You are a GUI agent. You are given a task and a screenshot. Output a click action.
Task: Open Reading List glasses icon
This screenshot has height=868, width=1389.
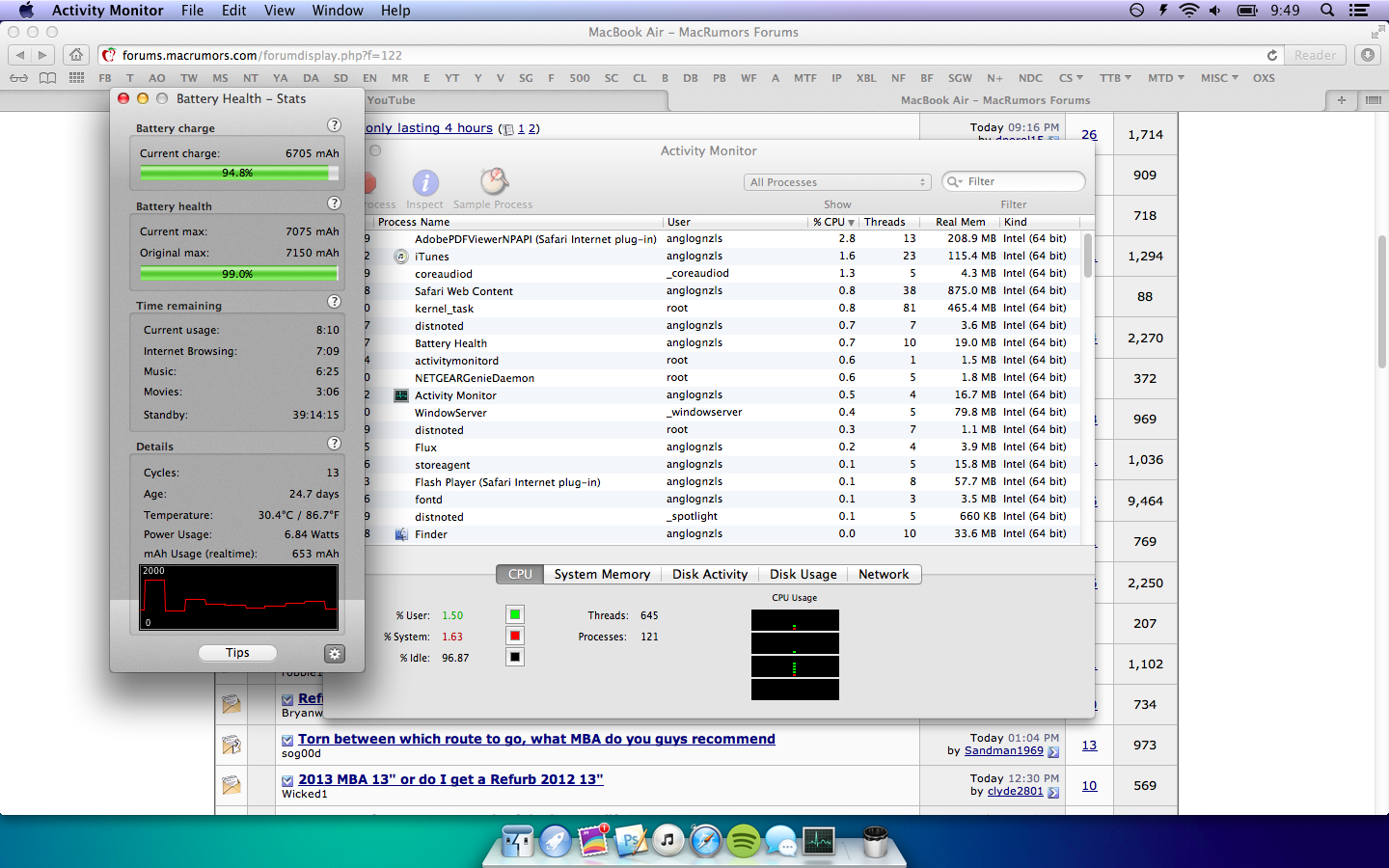coord(18,78)
